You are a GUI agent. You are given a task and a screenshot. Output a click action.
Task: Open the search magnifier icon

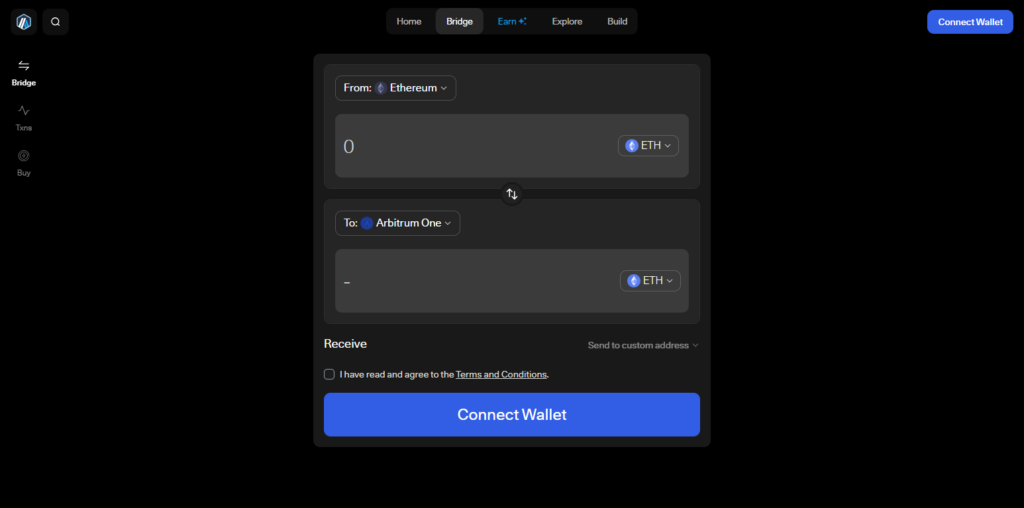point(56,22)
